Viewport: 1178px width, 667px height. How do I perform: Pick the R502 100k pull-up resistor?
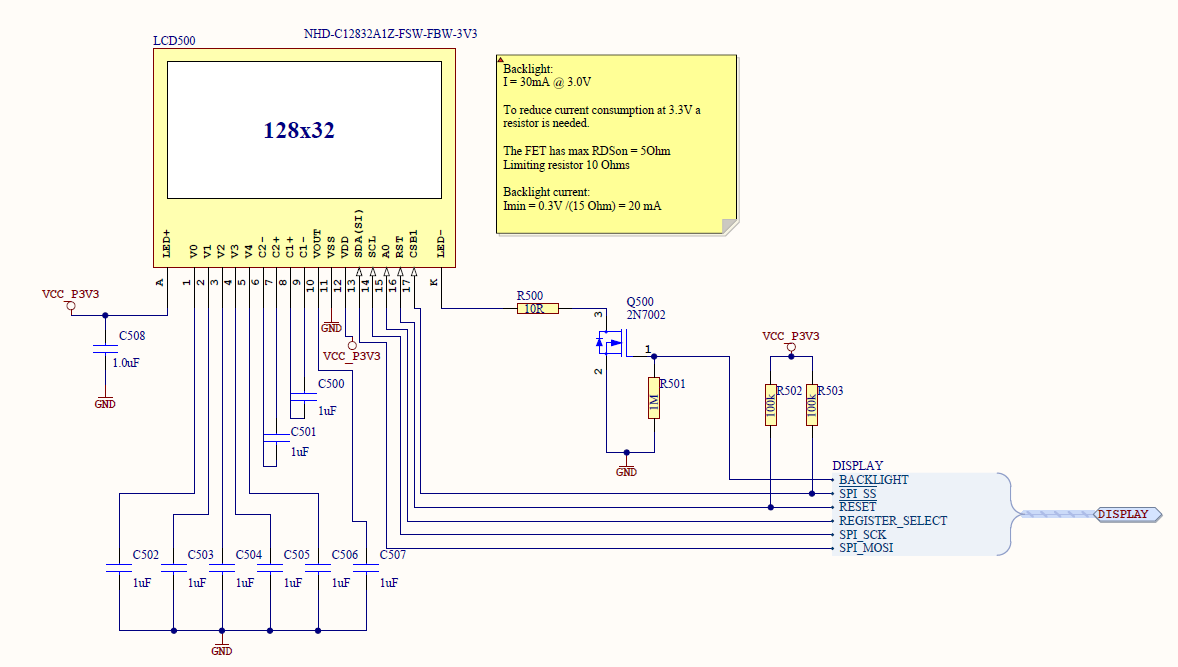tap(770, 405)
